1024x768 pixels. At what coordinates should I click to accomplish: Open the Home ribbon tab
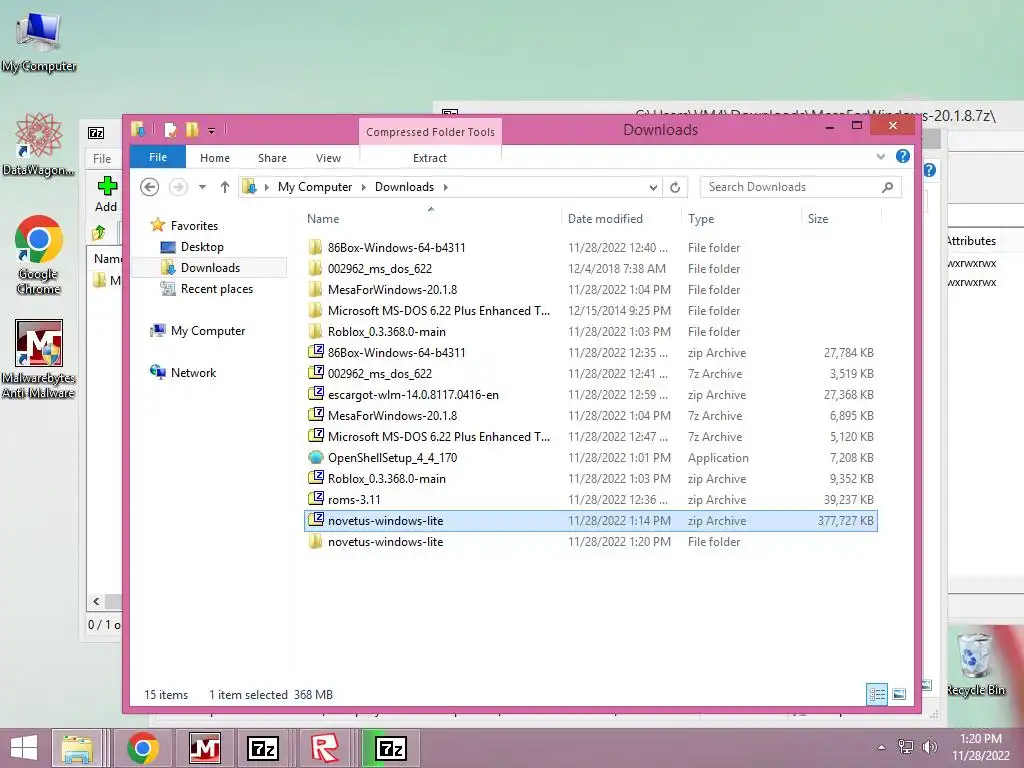pos(215,158)
